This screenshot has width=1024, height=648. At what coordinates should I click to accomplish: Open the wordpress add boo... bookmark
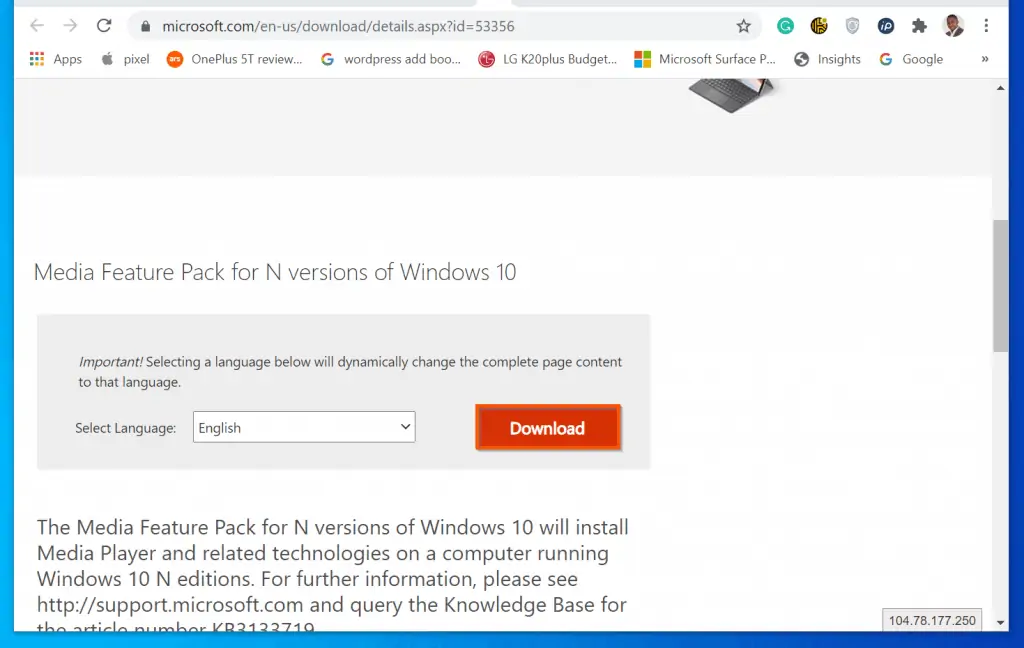[x=391, y=59]
